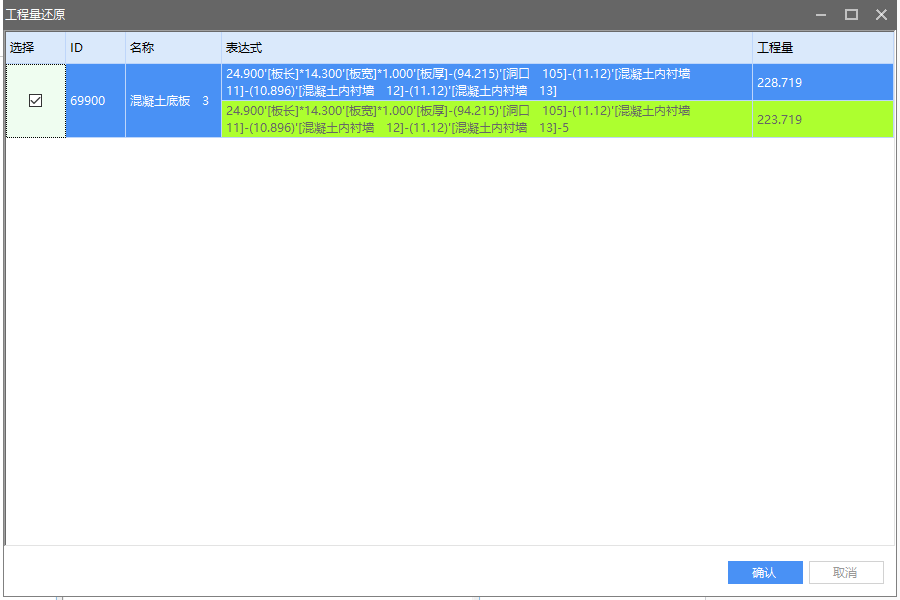Click the 工程量还原 title bar text
900x600 pixels.
[x=36, y=15]
